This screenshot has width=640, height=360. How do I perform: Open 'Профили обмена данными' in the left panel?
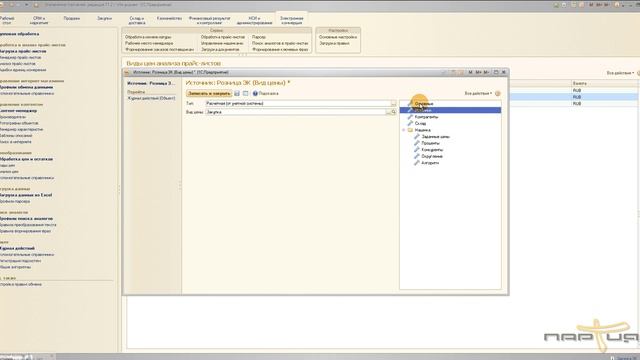26,87
